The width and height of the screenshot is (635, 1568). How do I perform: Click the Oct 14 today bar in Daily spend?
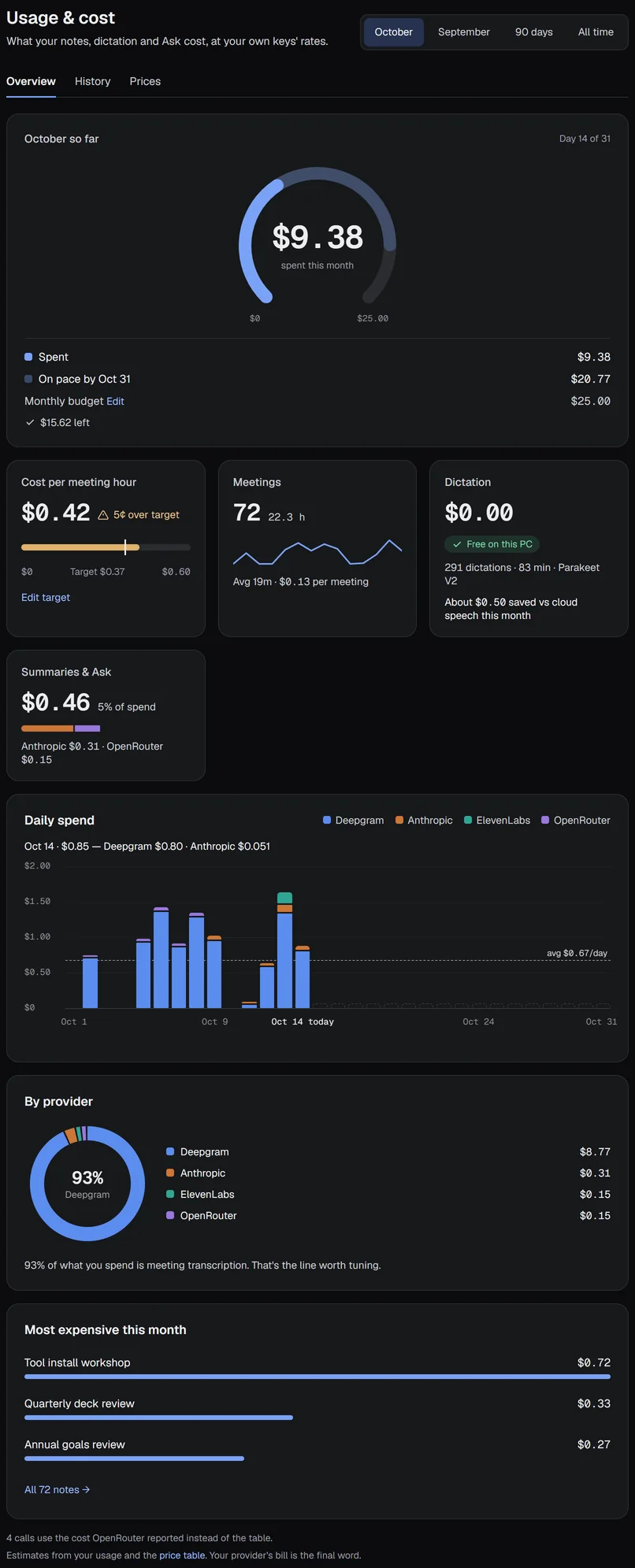303,977
